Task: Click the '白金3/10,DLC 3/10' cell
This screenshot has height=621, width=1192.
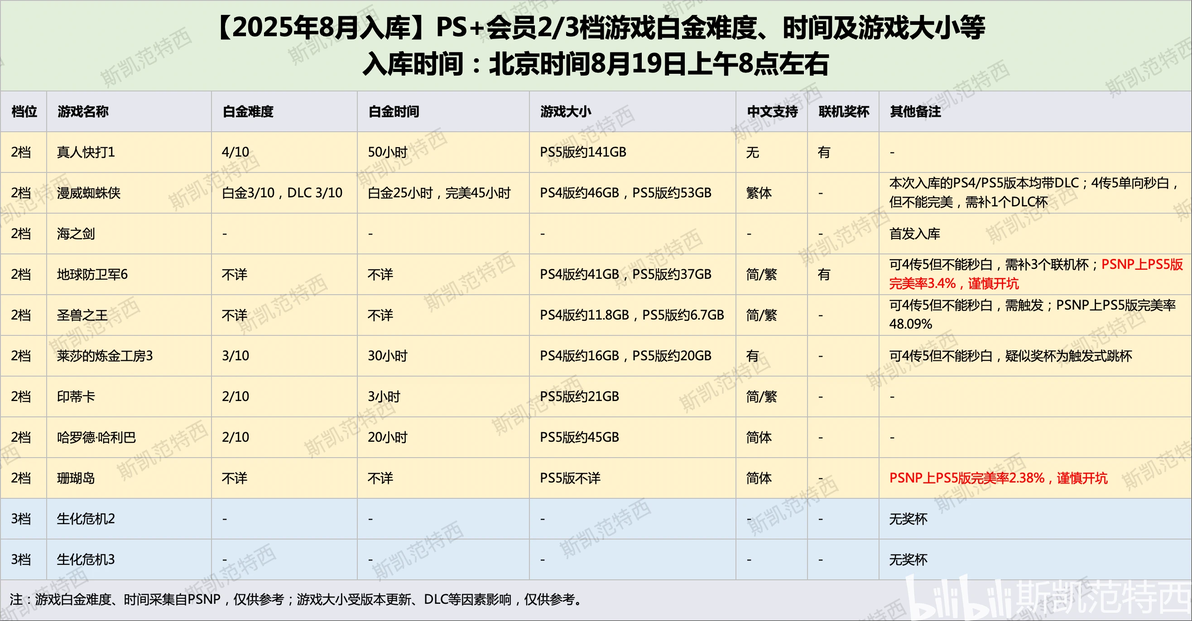Action: (282, 193)
